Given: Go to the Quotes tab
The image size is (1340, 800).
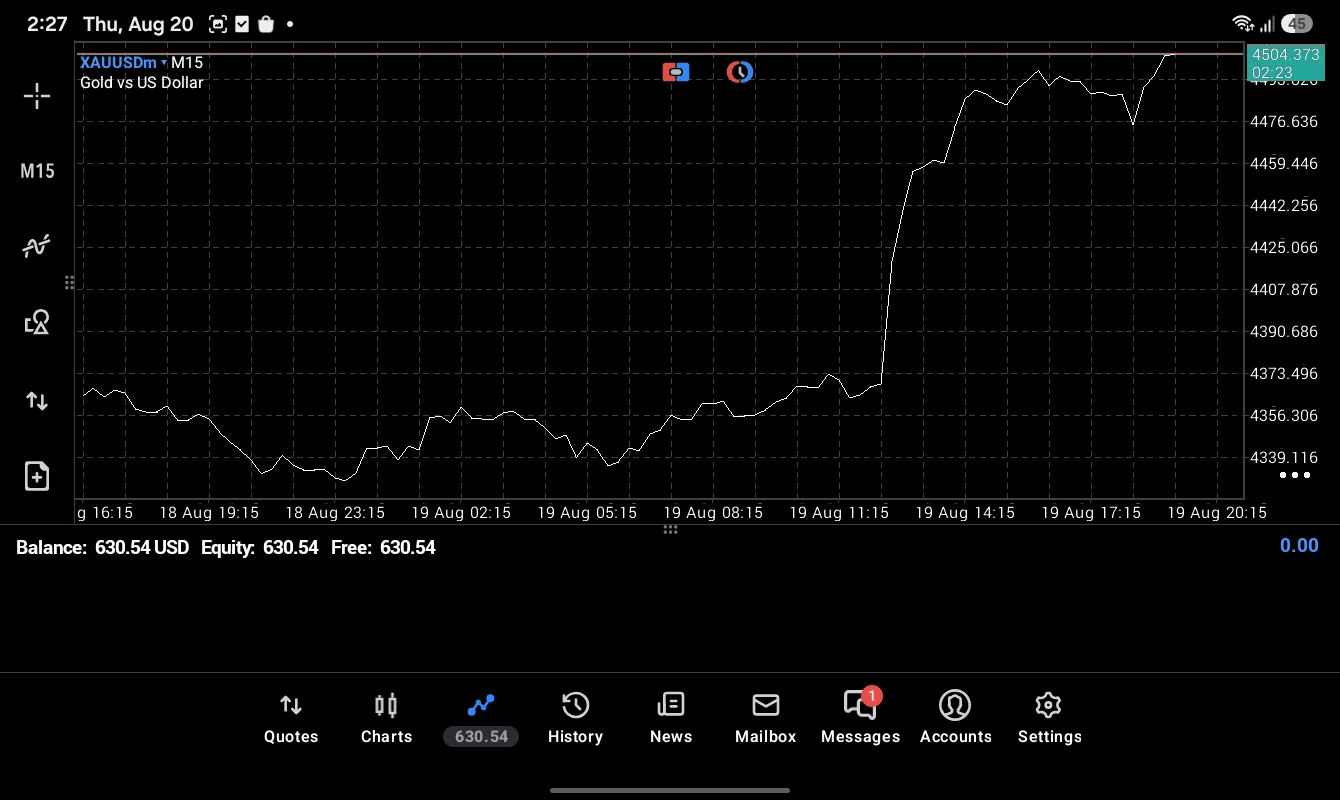Looking at the screenshot, I should tap(291, 719).
